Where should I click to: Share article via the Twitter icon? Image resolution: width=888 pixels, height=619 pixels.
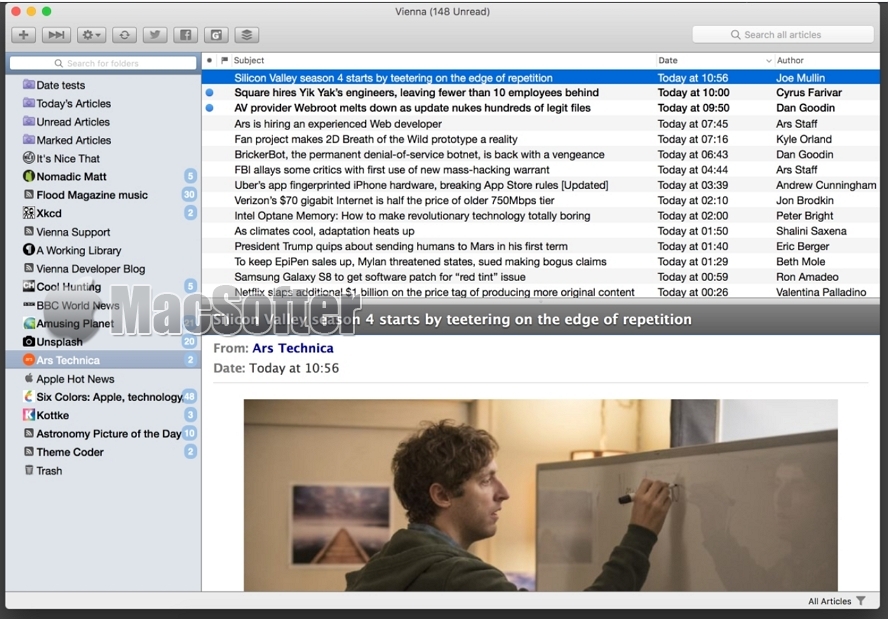(x=155, y=35)
